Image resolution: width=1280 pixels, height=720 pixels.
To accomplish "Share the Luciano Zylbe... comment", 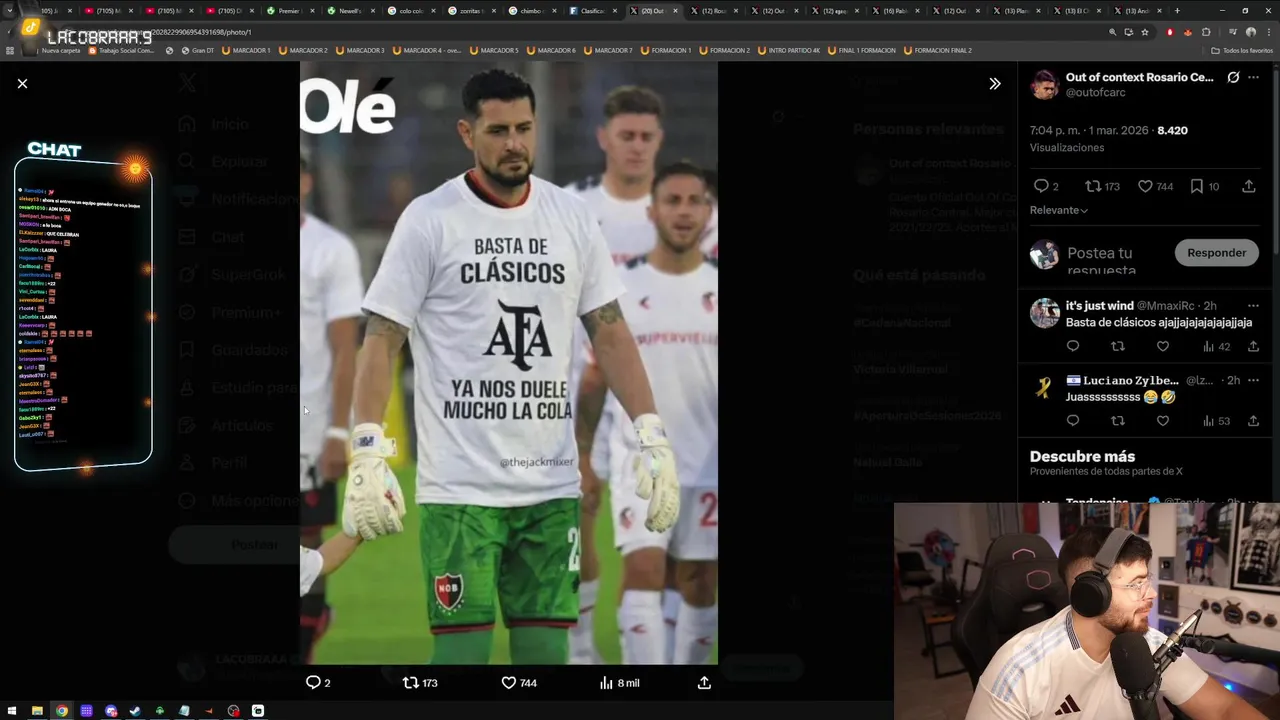I will tap(1253, 421).
